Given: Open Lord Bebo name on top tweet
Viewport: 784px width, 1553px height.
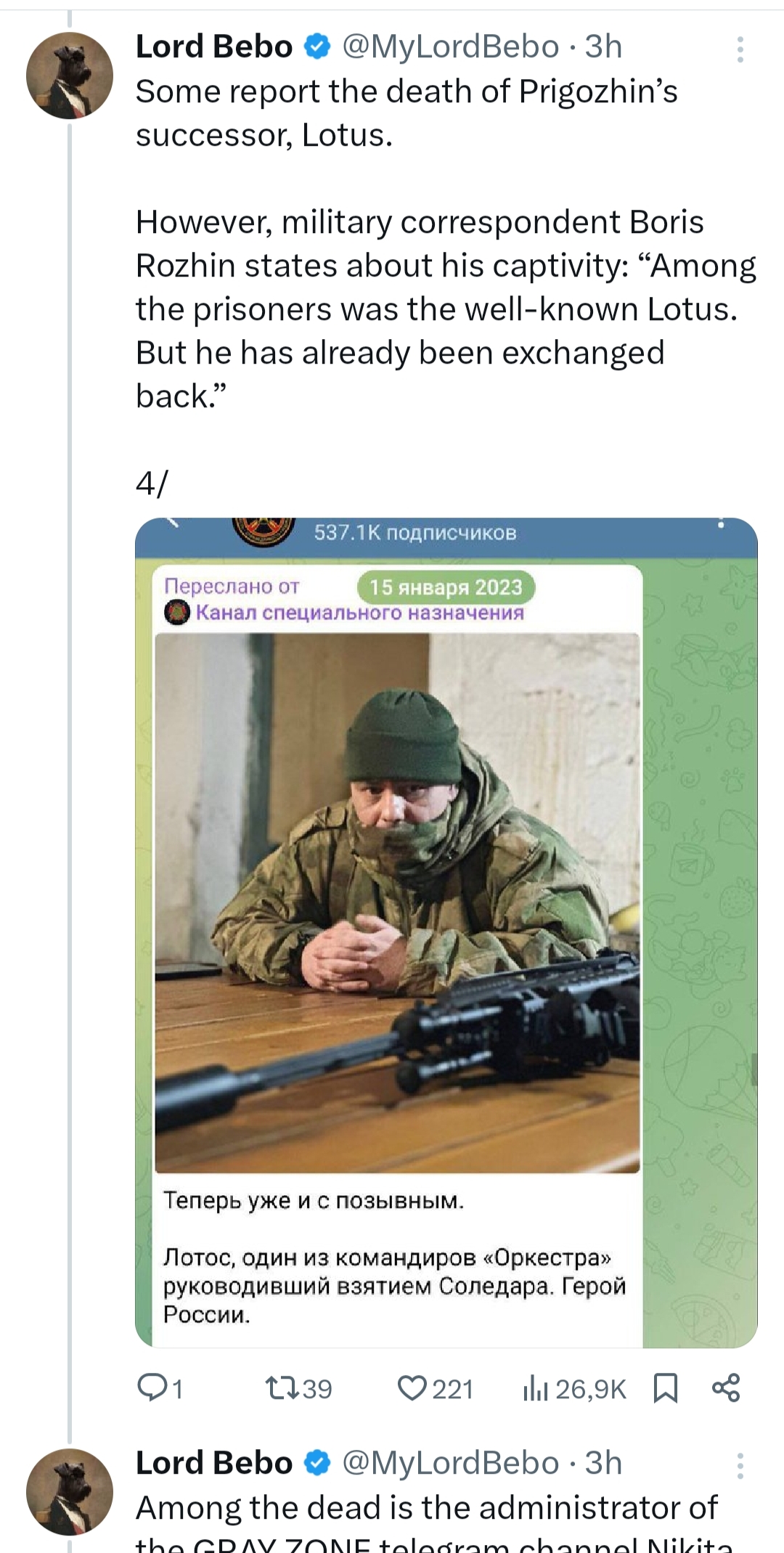Looking at the screenshot, I should click(214, 47).
